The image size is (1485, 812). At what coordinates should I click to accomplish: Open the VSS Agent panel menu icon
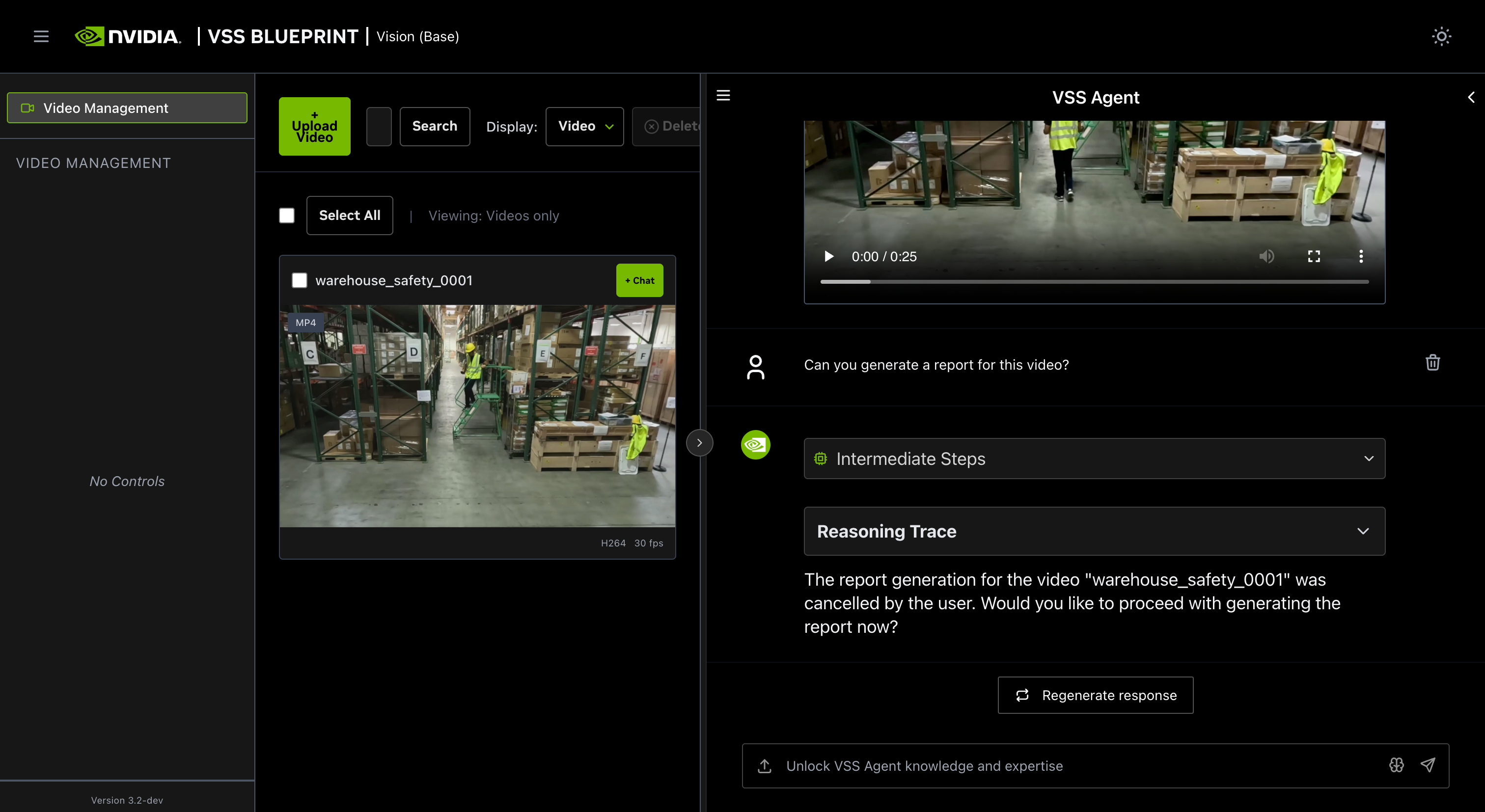723,96
